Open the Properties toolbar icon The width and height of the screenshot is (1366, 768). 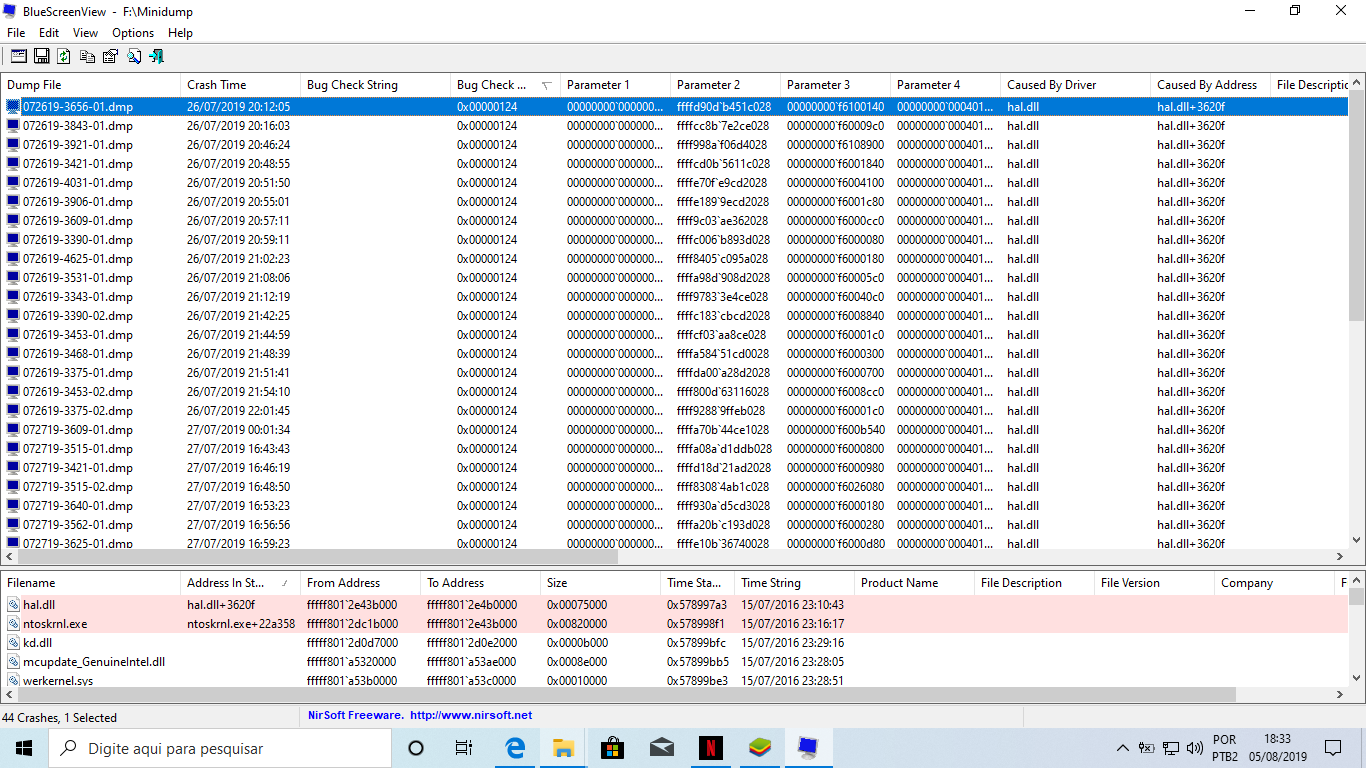tap(110, 56)
